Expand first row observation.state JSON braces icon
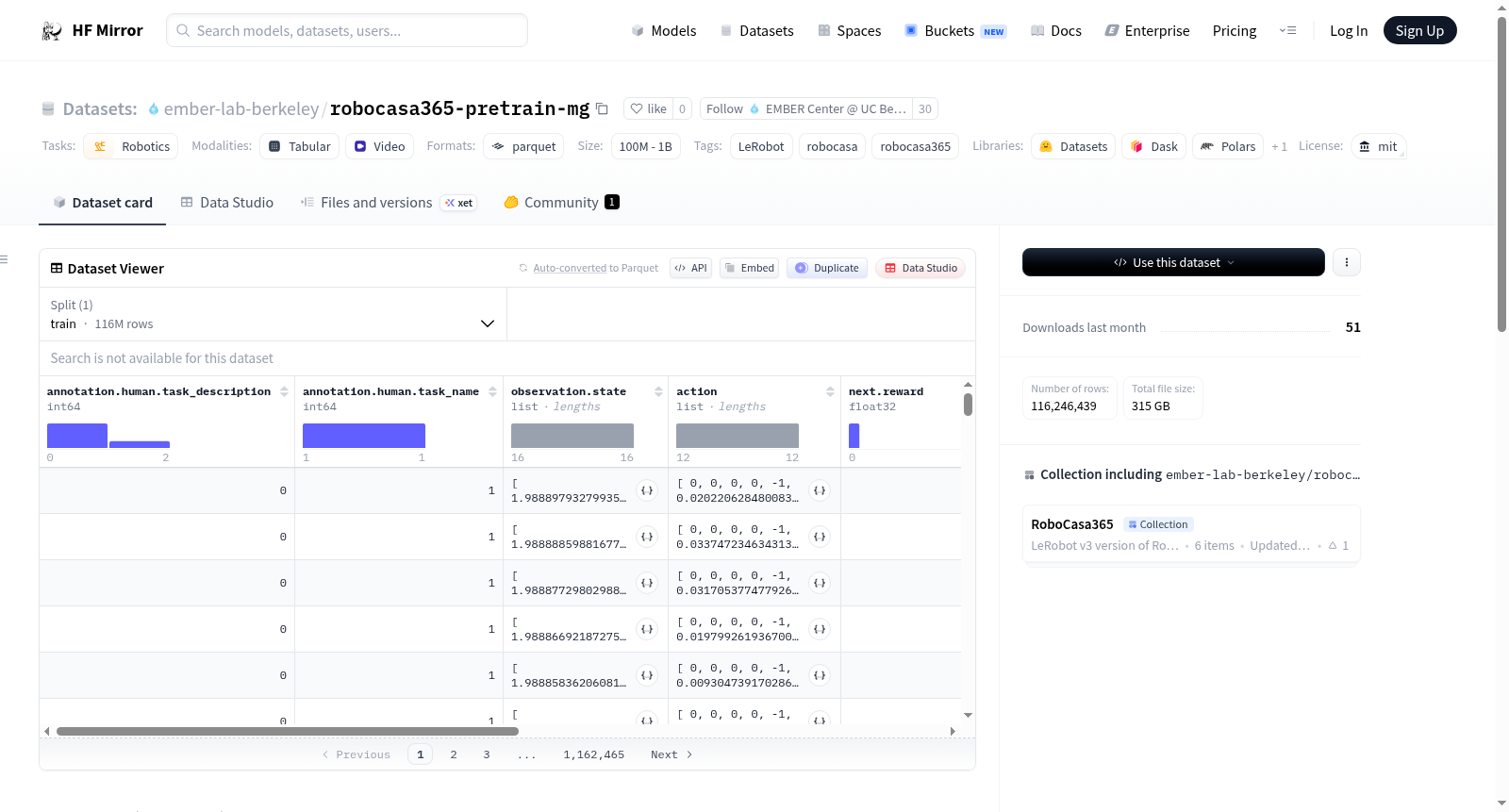The width and height of the screenshot is (1509, 812). click(647, 490)
